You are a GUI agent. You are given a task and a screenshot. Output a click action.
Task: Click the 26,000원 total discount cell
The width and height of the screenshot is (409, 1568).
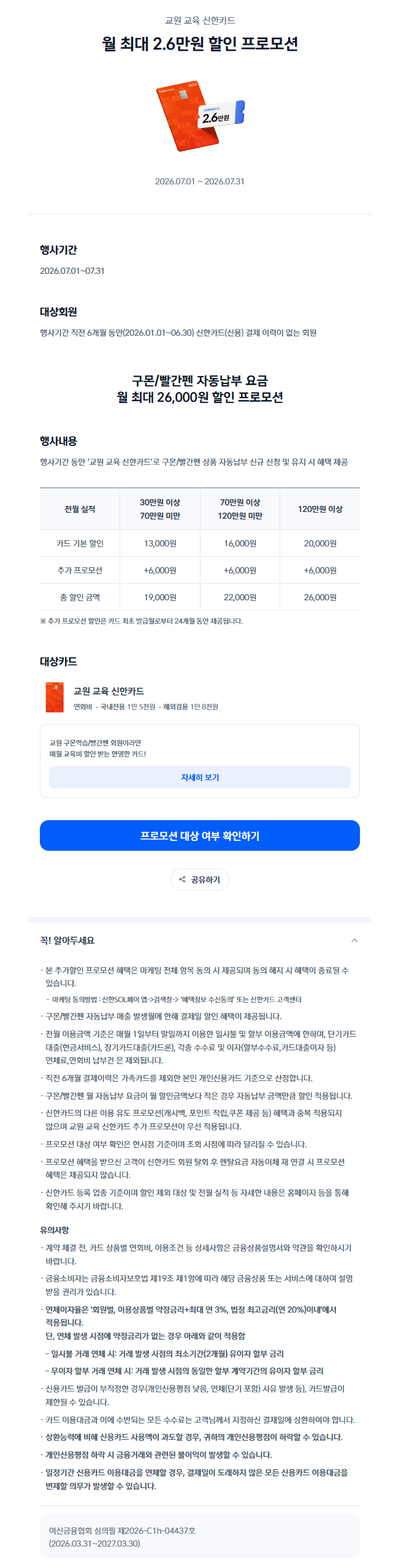(320, 597)
